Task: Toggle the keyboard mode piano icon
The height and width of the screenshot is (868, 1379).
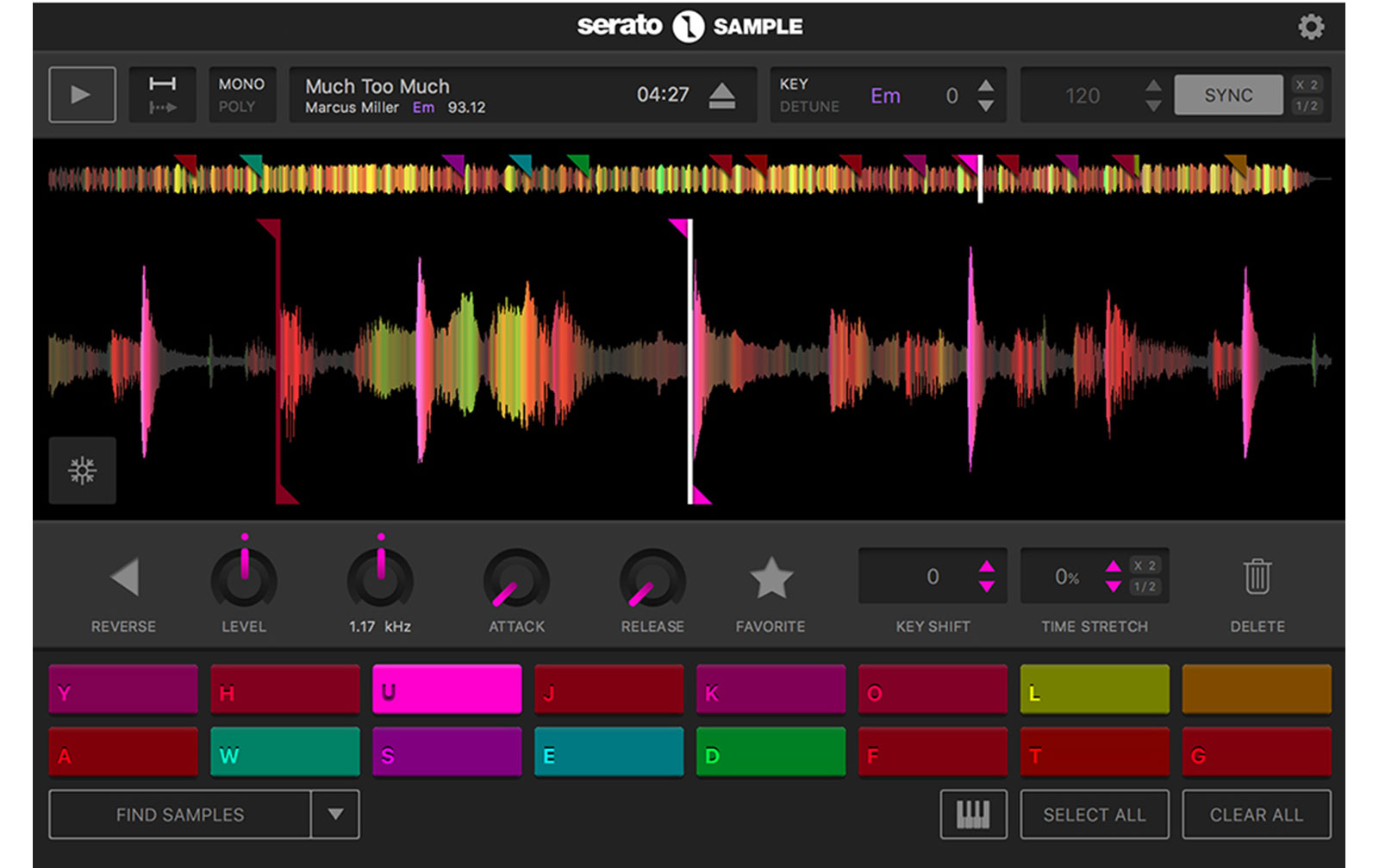Action: (x=974, y=815)
